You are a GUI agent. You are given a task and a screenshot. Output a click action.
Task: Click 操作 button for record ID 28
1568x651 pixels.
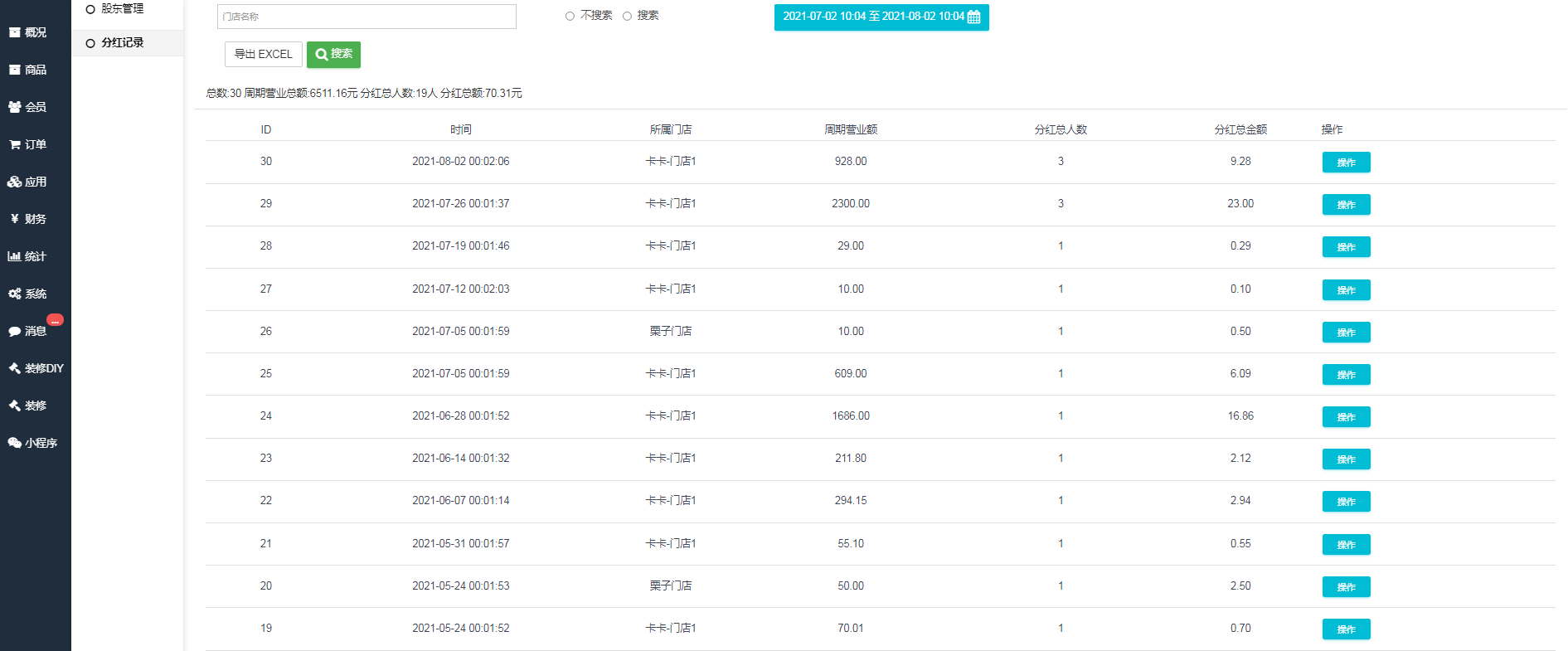[1346, 247]
